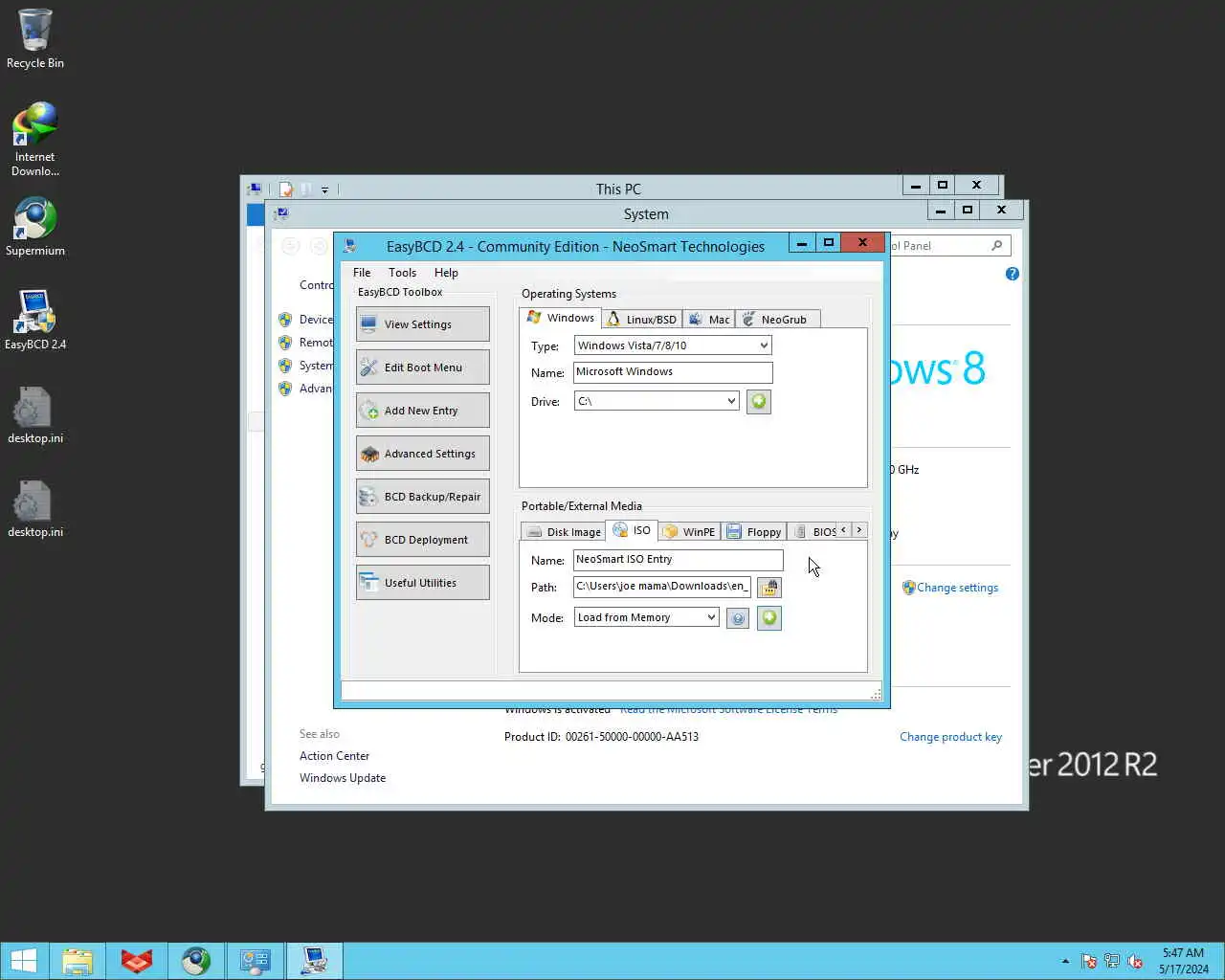Screen dimensions: 1225x980
Task: Open the File menu in EasyBCD
Action: coord(362,273)
